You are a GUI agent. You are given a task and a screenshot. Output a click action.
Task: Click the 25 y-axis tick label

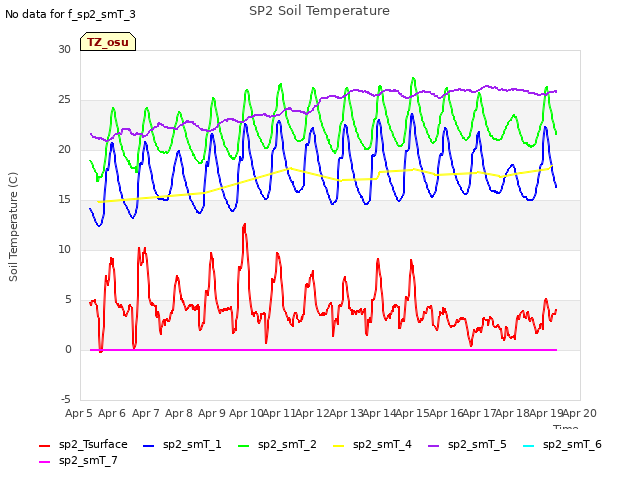[x=64, y=100]
